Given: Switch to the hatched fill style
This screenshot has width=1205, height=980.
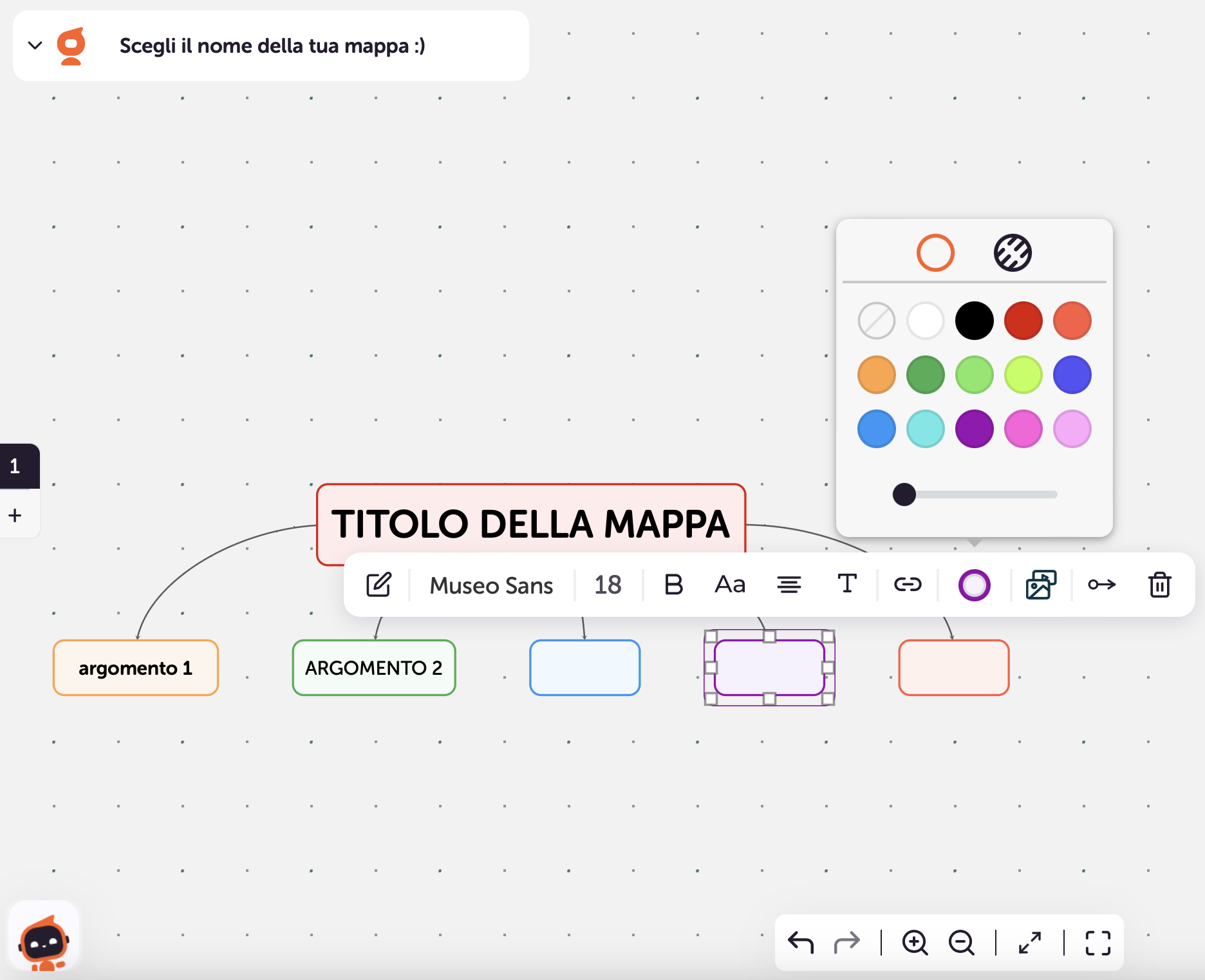Looking at the screenshot, I should click(x=1013, y=252).
